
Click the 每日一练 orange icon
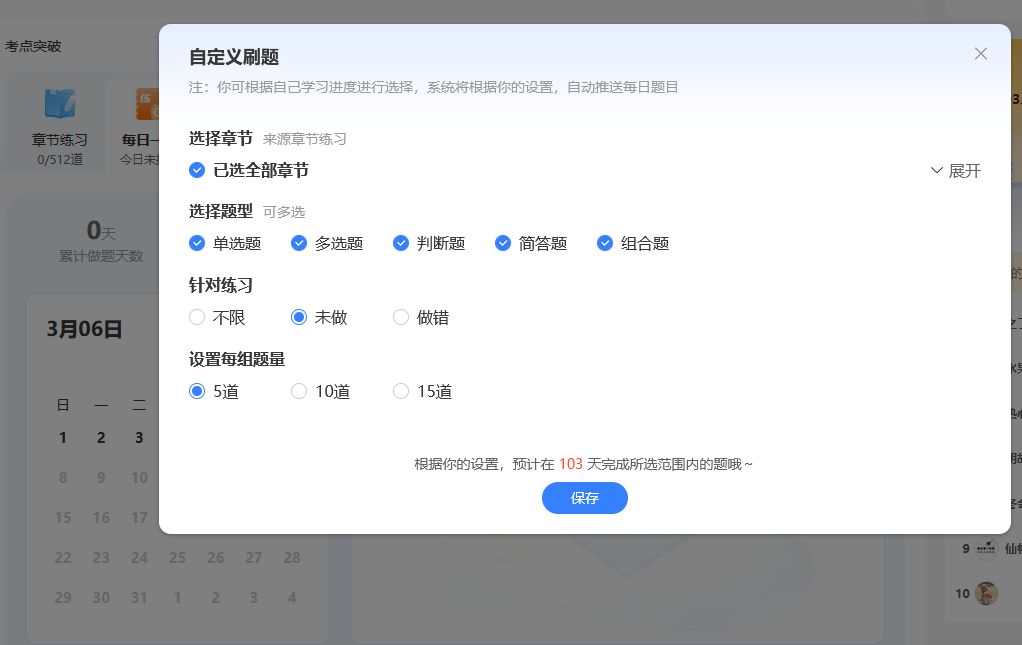pos(147,104)
